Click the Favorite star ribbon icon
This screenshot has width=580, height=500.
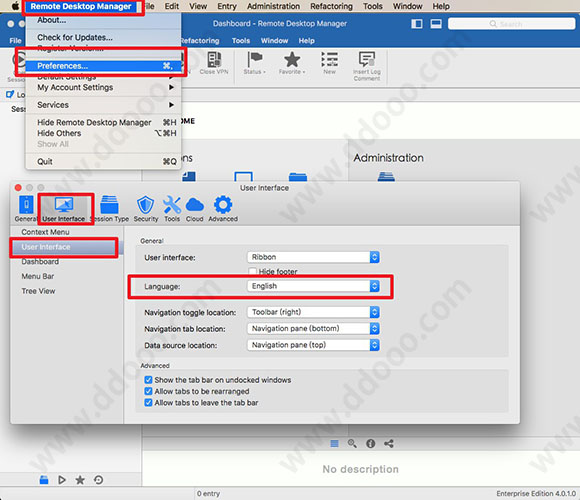tap(292, 60)
